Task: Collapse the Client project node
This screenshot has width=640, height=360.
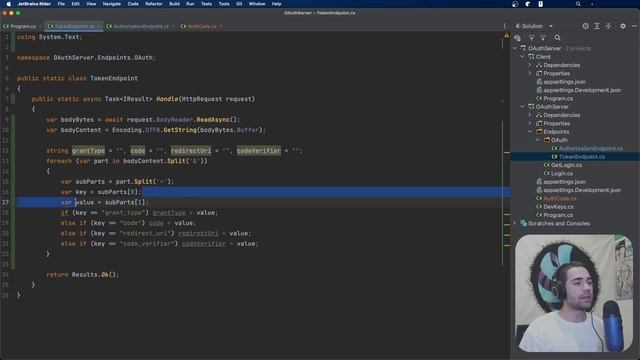Action: 522,57
